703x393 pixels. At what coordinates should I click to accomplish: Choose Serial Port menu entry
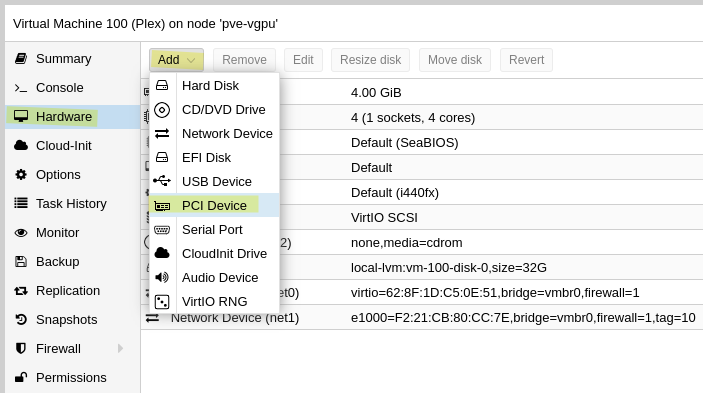[x=214, y=229]
